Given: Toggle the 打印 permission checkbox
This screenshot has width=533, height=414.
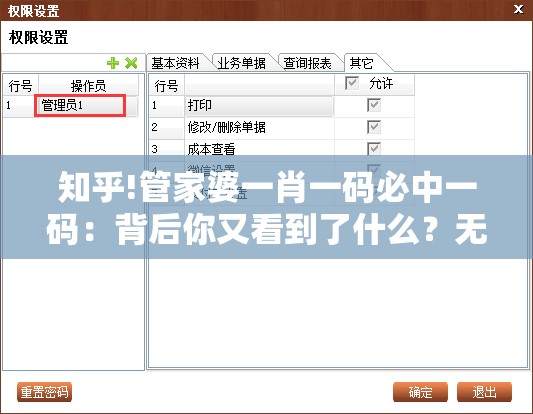Looking at the screenshot, I should click(x=374, y=105).
